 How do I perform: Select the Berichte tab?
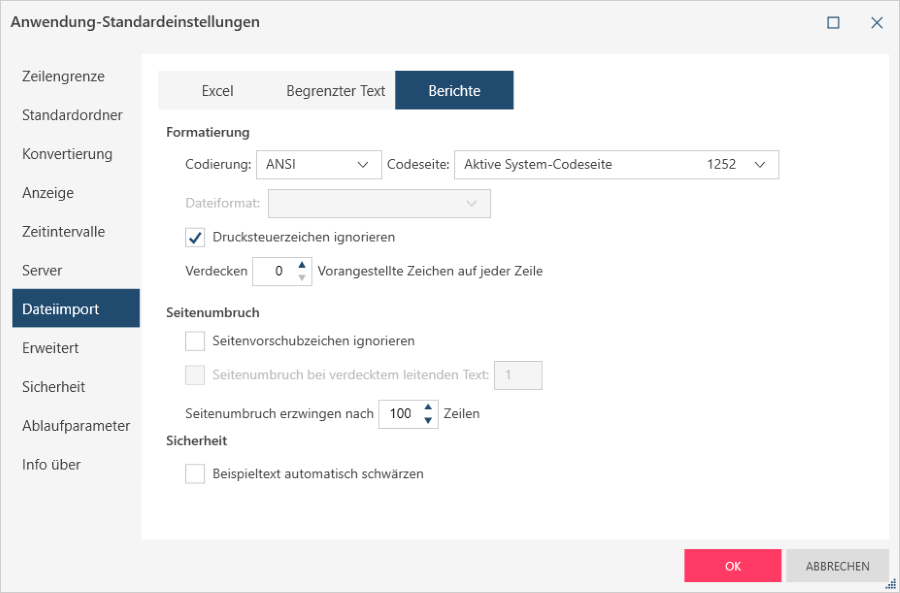[454, 90]
